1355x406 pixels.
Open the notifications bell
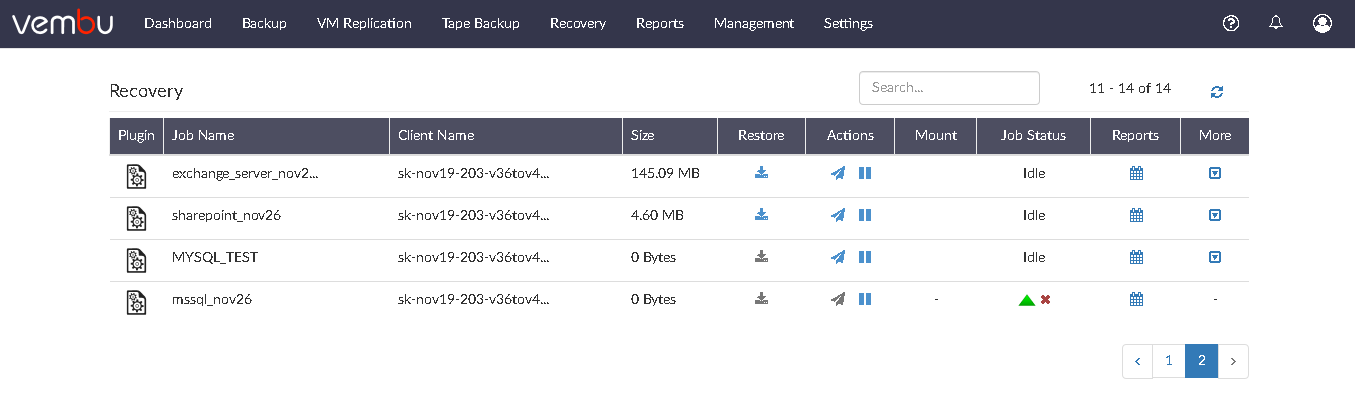(1276, 23)
